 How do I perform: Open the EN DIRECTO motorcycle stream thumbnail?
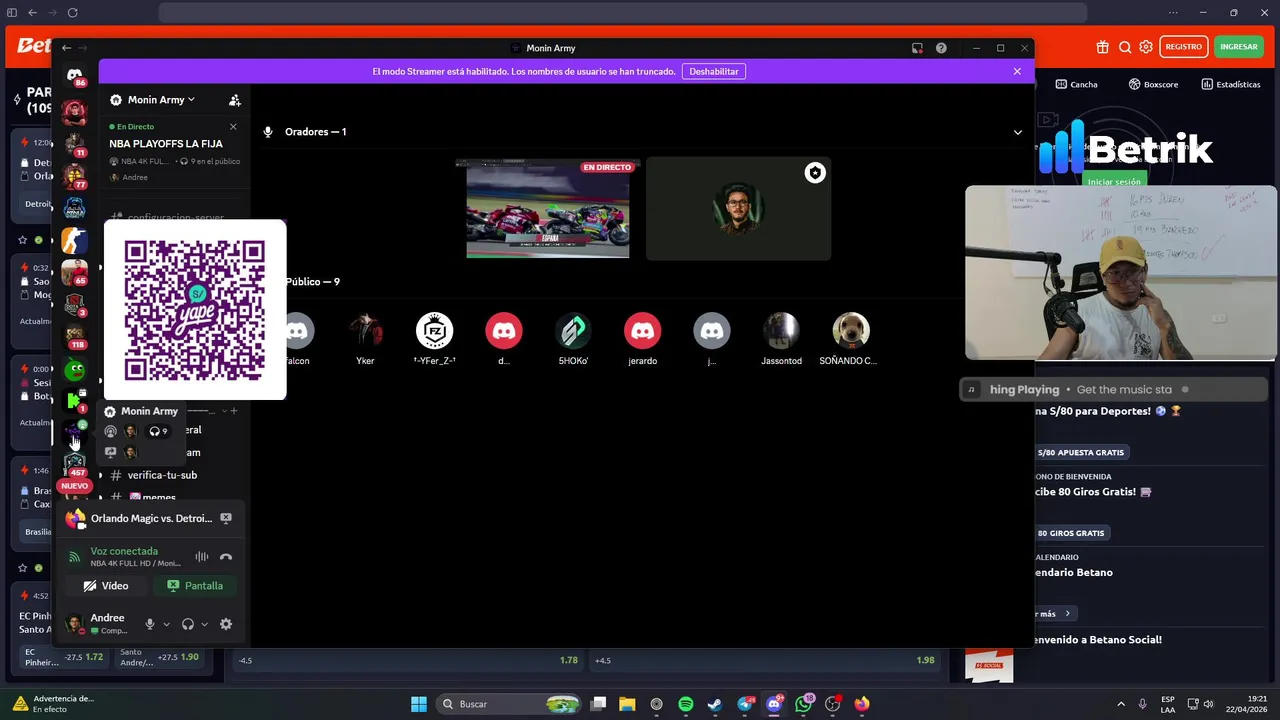[548, 208]
